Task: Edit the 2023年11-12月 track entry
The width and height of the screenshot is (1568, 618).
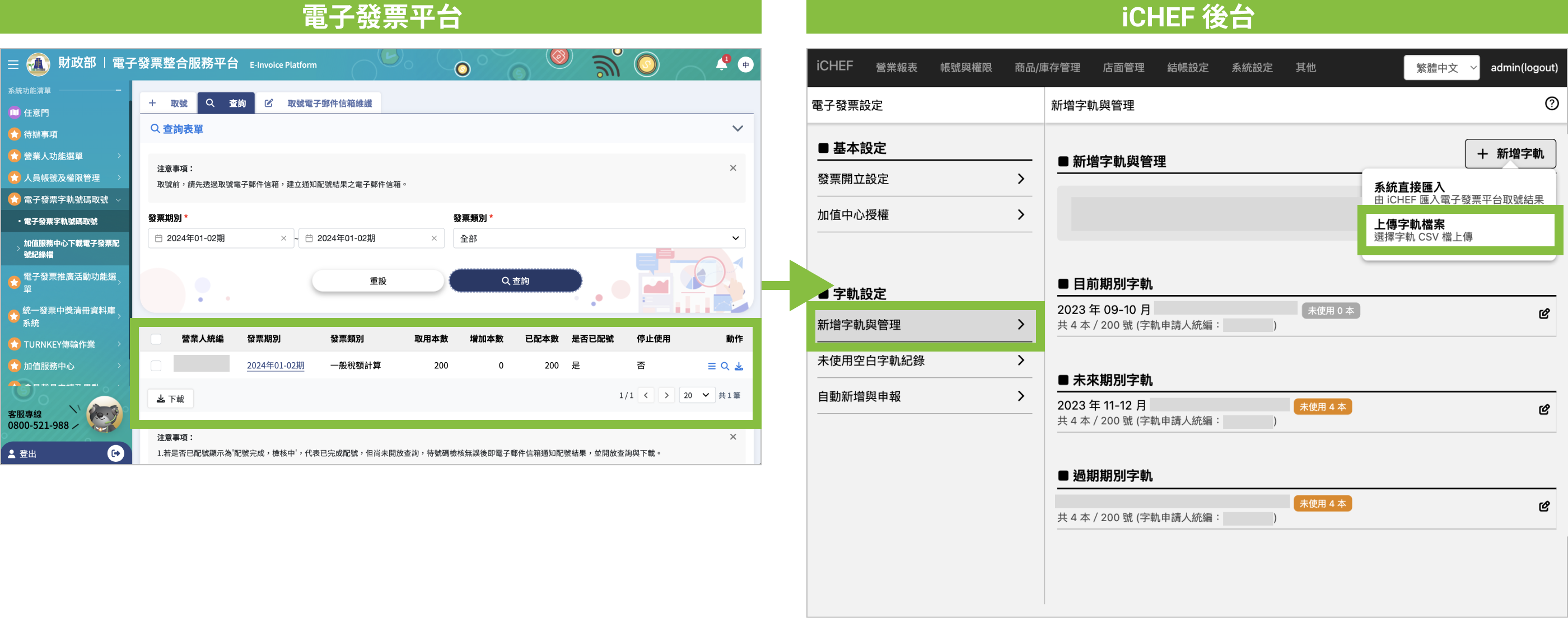Action: pos(1544,409)
